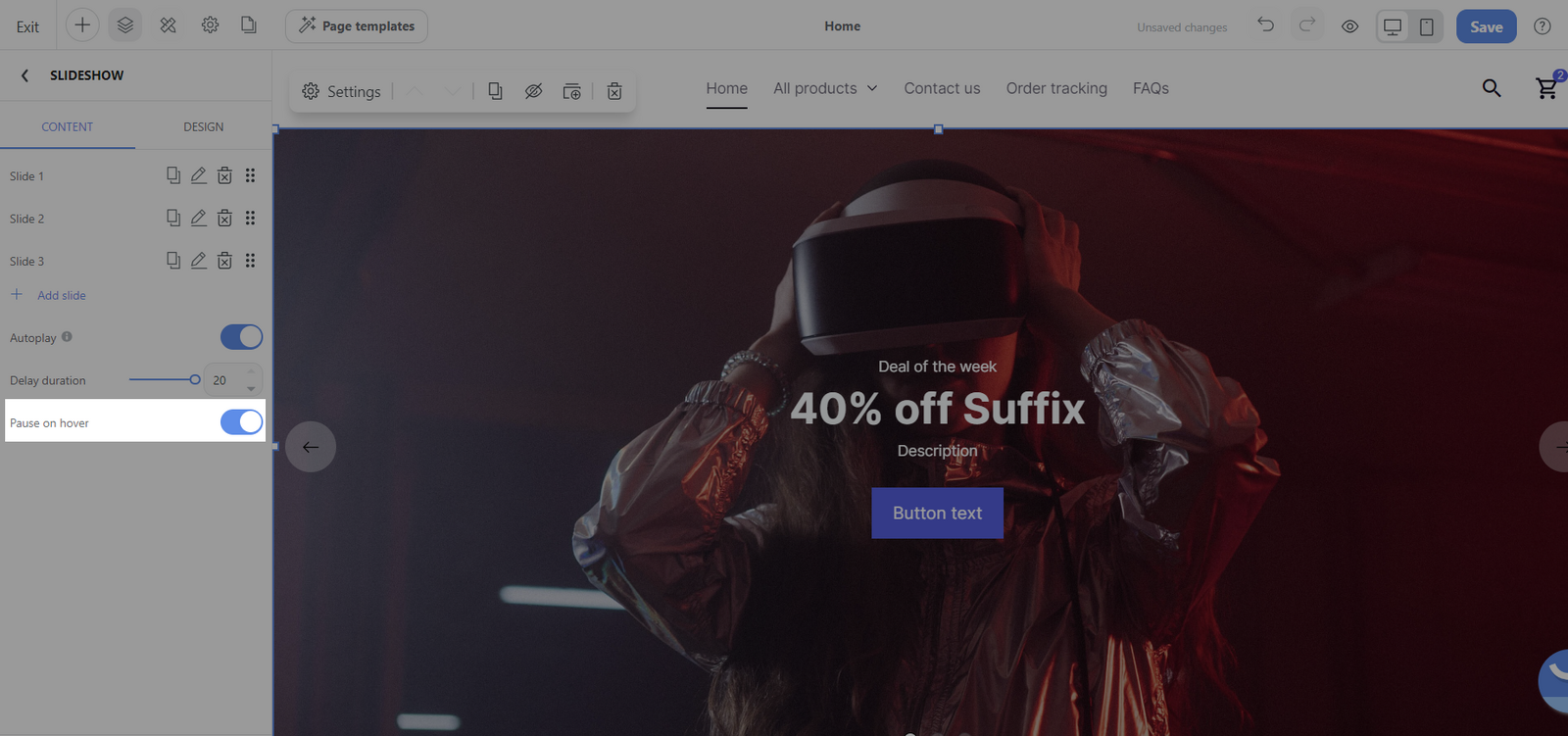
Task: Select the Slide 3 row label
Action: (26, 262)
